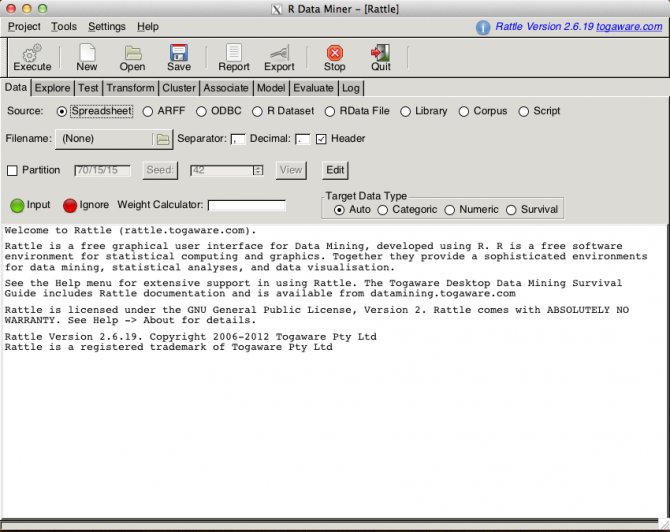Switch to the Model tab

[x=270, y=88]
